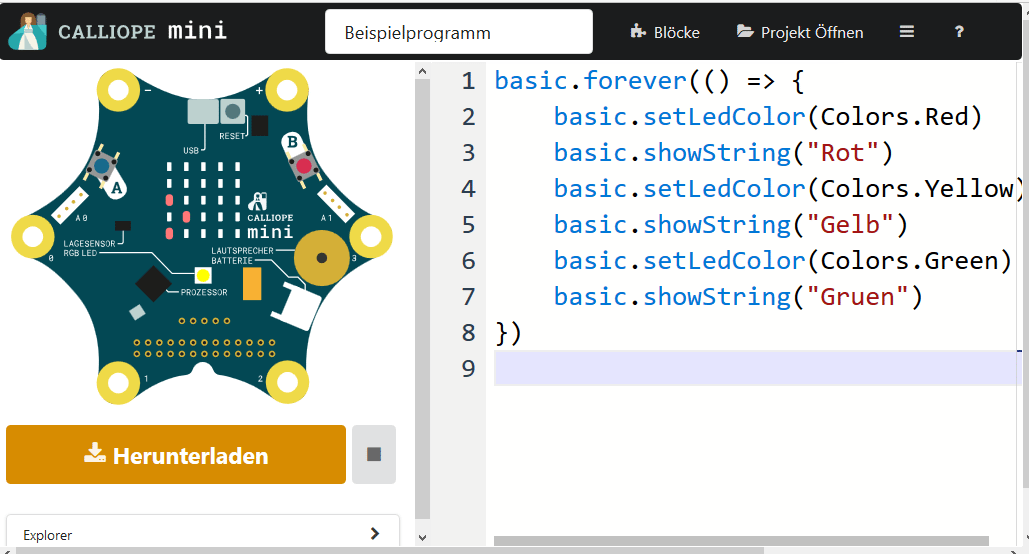
Task: Click the Herunterladen download button
Action: [x=176, y=454]
